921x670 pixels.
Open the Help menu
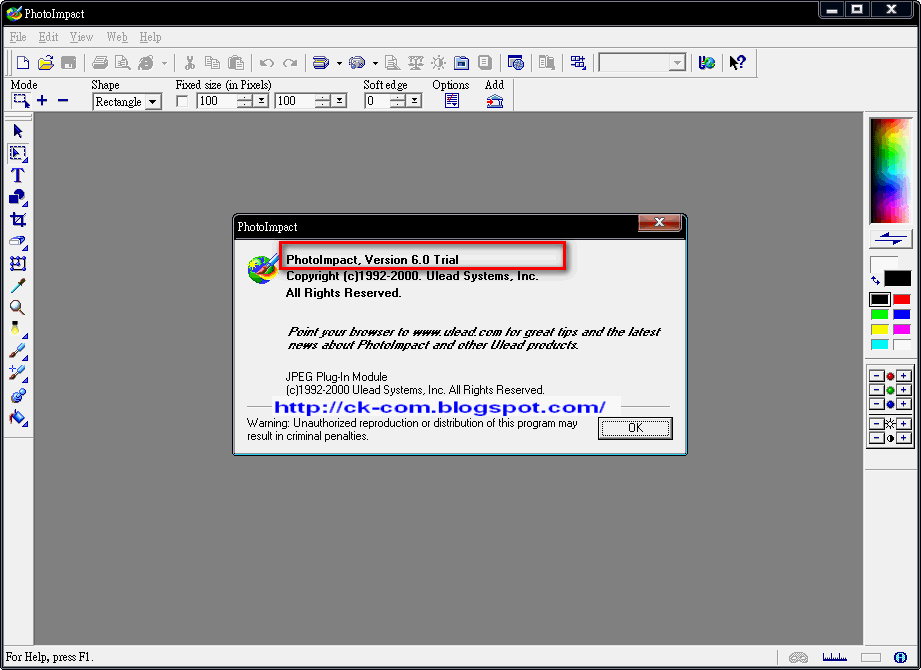pyautogui.click(x=150, y=37)
